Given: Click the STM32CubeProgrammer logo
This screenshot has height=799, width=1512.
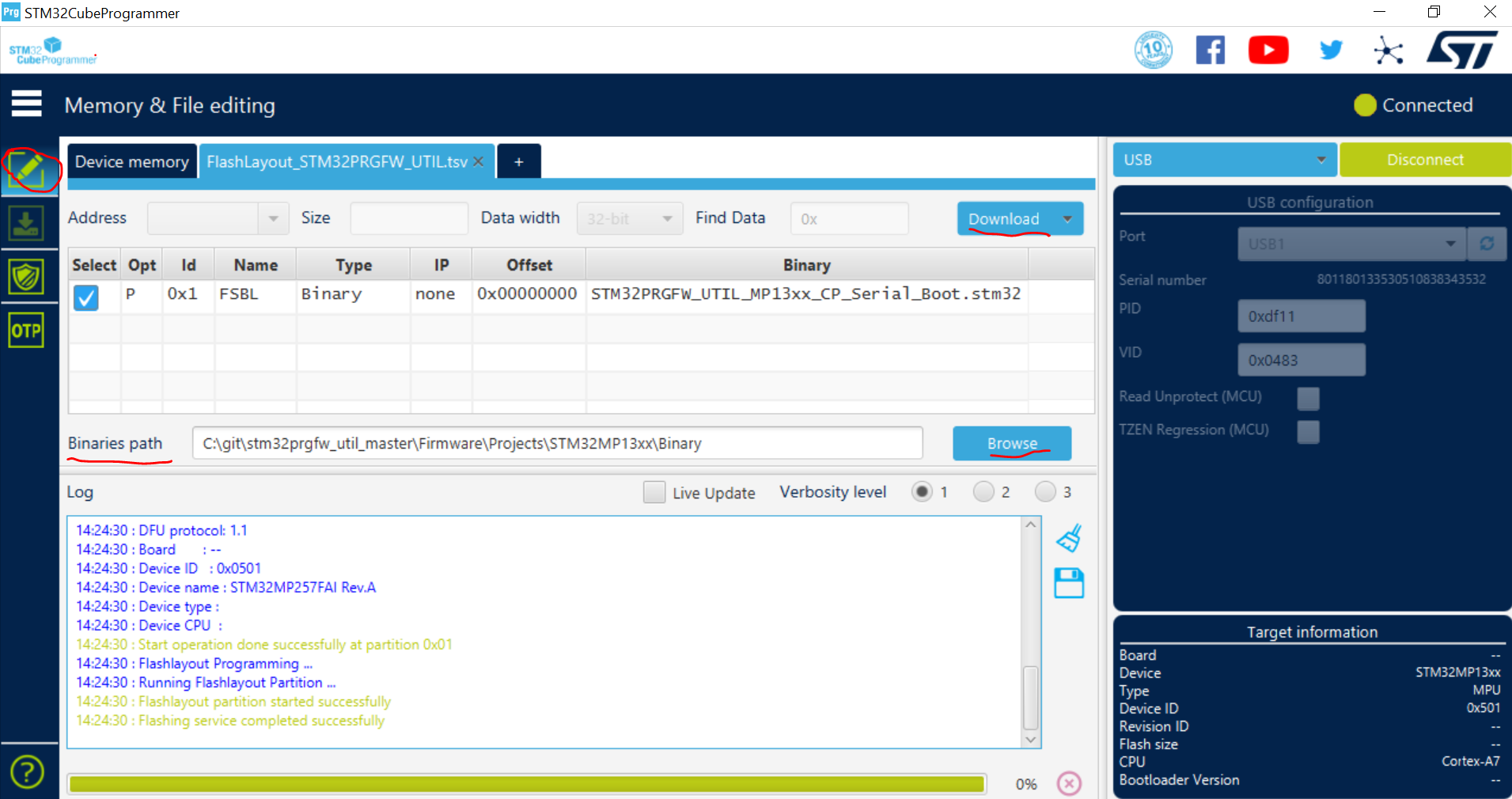Looking at the screenshot, I should [52, 51].
